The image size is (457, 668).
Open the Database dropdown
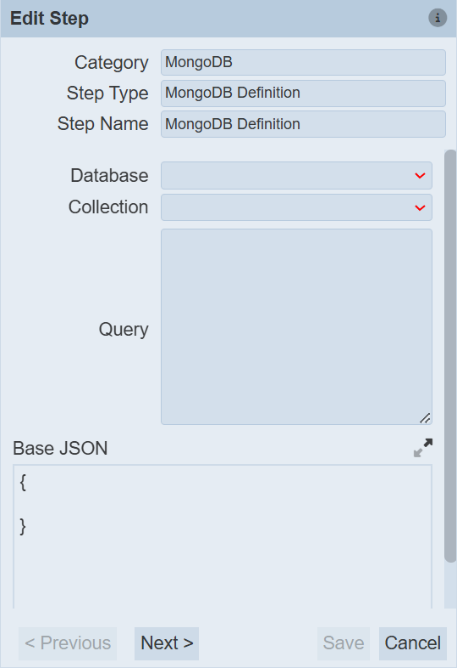coord(296,176)
